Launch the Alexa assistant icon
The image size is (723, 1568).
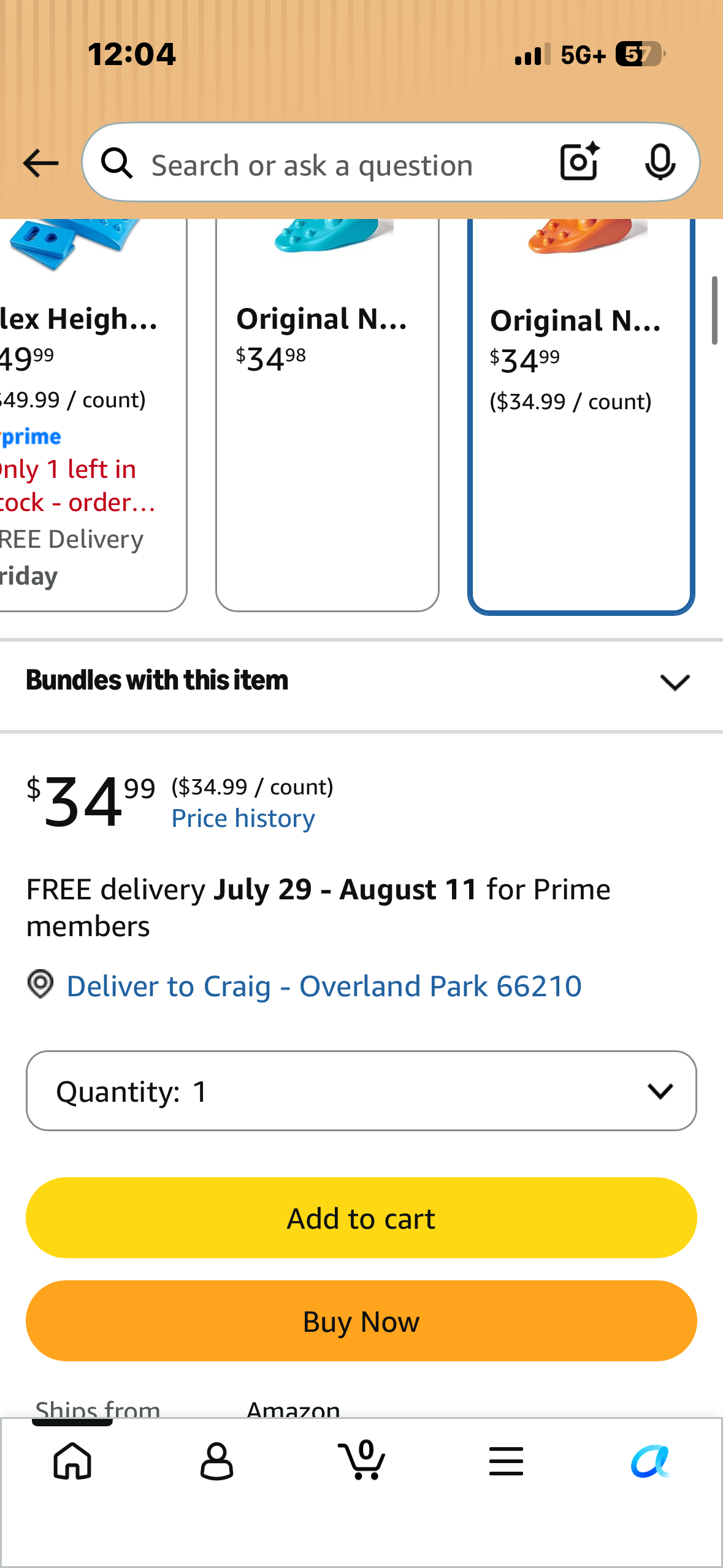tap(651, 1461)
